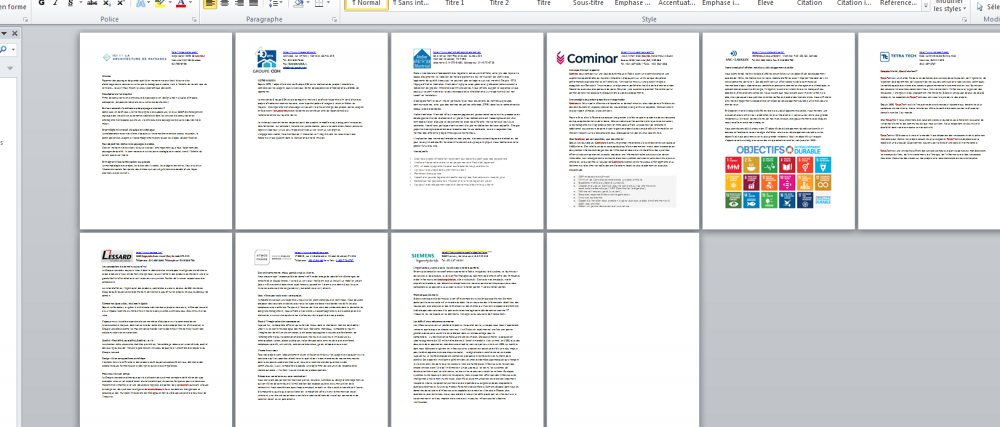Toggle bold formatting
This screenshot has height=427, width=1000.
[40, 3]
